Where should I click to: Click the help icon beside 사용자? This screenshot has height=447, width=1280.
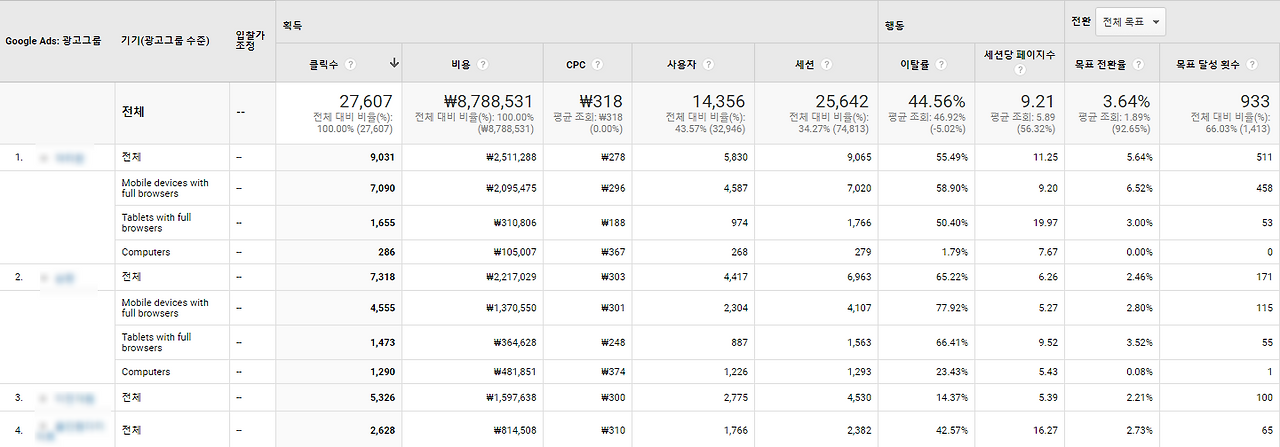(708, 64)
